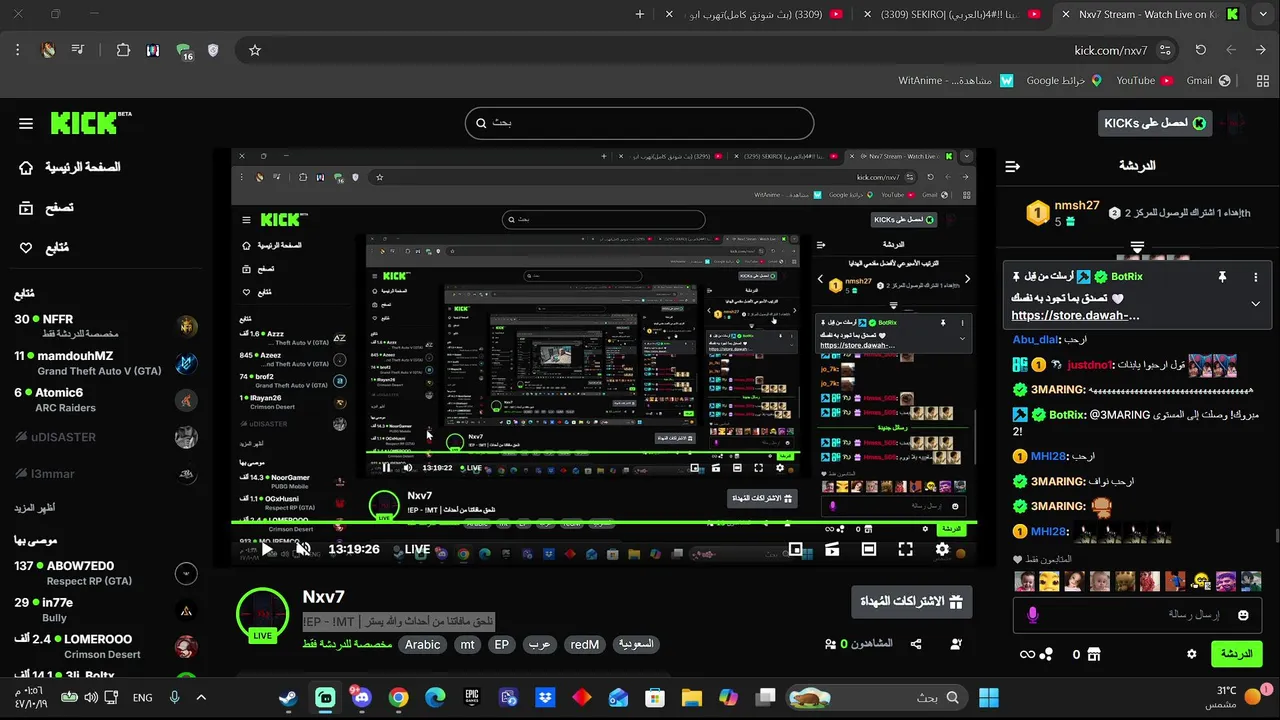Switch to SEKIRO YouTube tab
The height and width of the screenshot is (720, 1280).
pos(955,15)
